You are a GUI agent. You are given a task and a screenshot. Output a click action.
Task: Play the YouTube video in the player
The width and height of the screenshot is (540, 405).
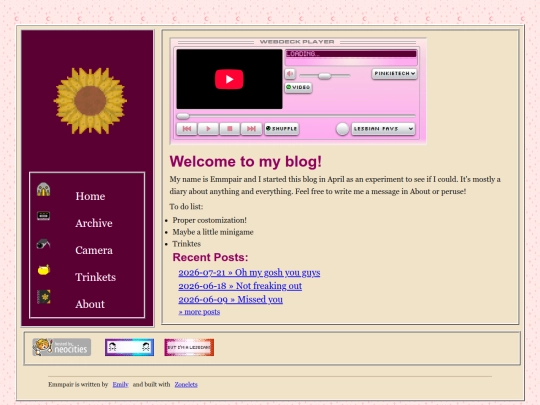(229, 79)
